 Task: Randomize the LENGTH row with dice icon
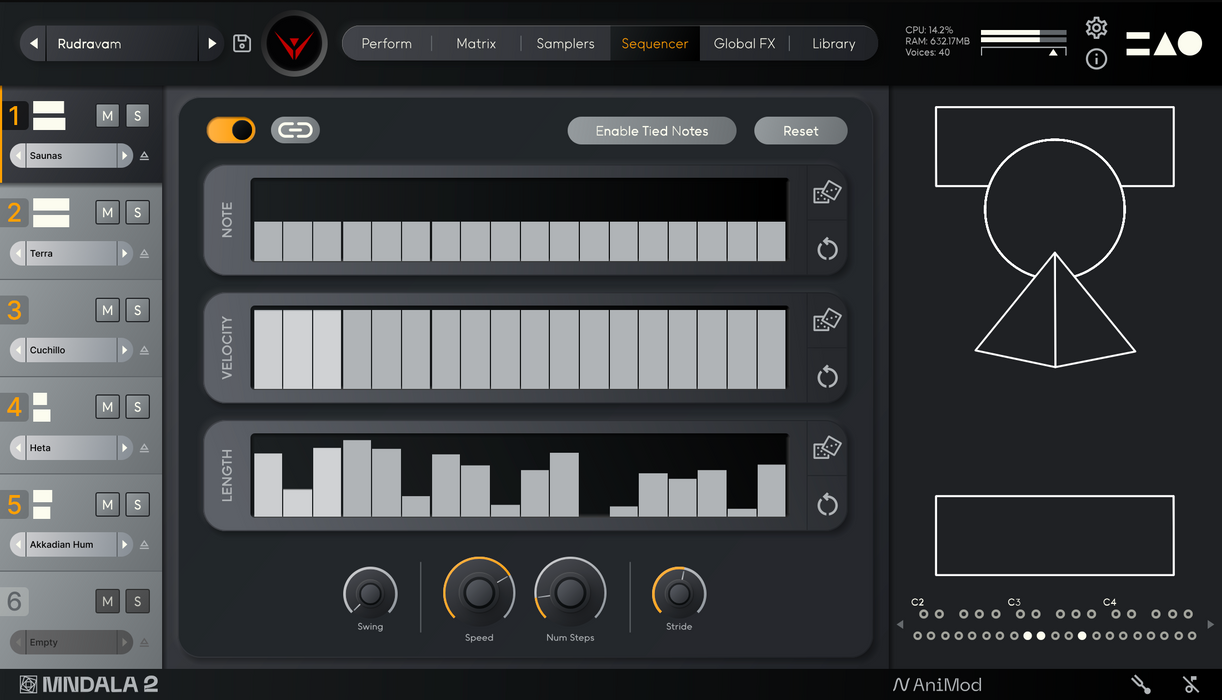827,448
